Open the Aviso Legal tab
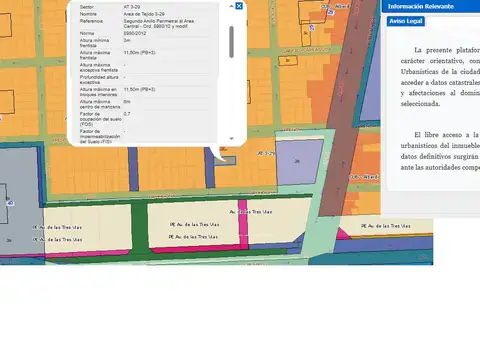The width and height of the screenshot is (480, 360). pyautogui.click(x=406, y=21)
